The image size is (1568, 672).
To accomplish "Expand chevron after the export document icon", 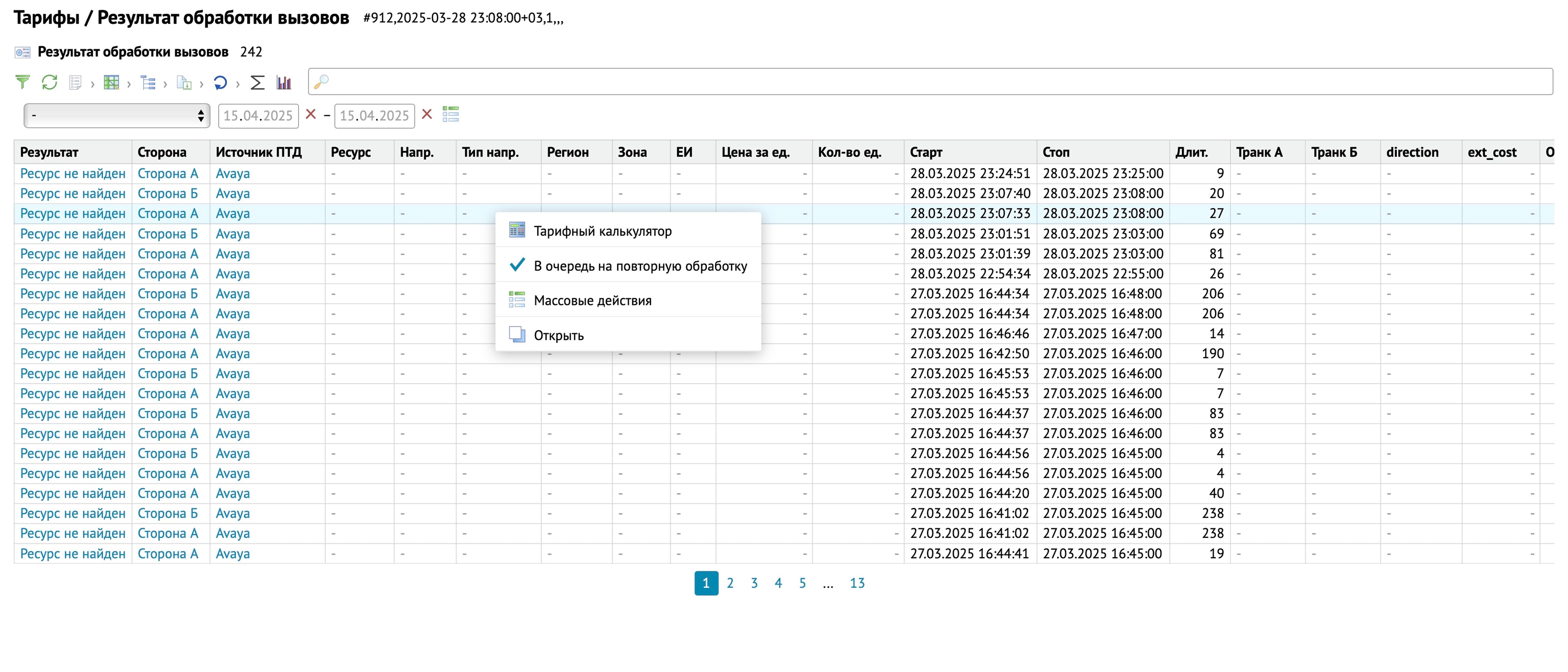I will tap(201, 84).
